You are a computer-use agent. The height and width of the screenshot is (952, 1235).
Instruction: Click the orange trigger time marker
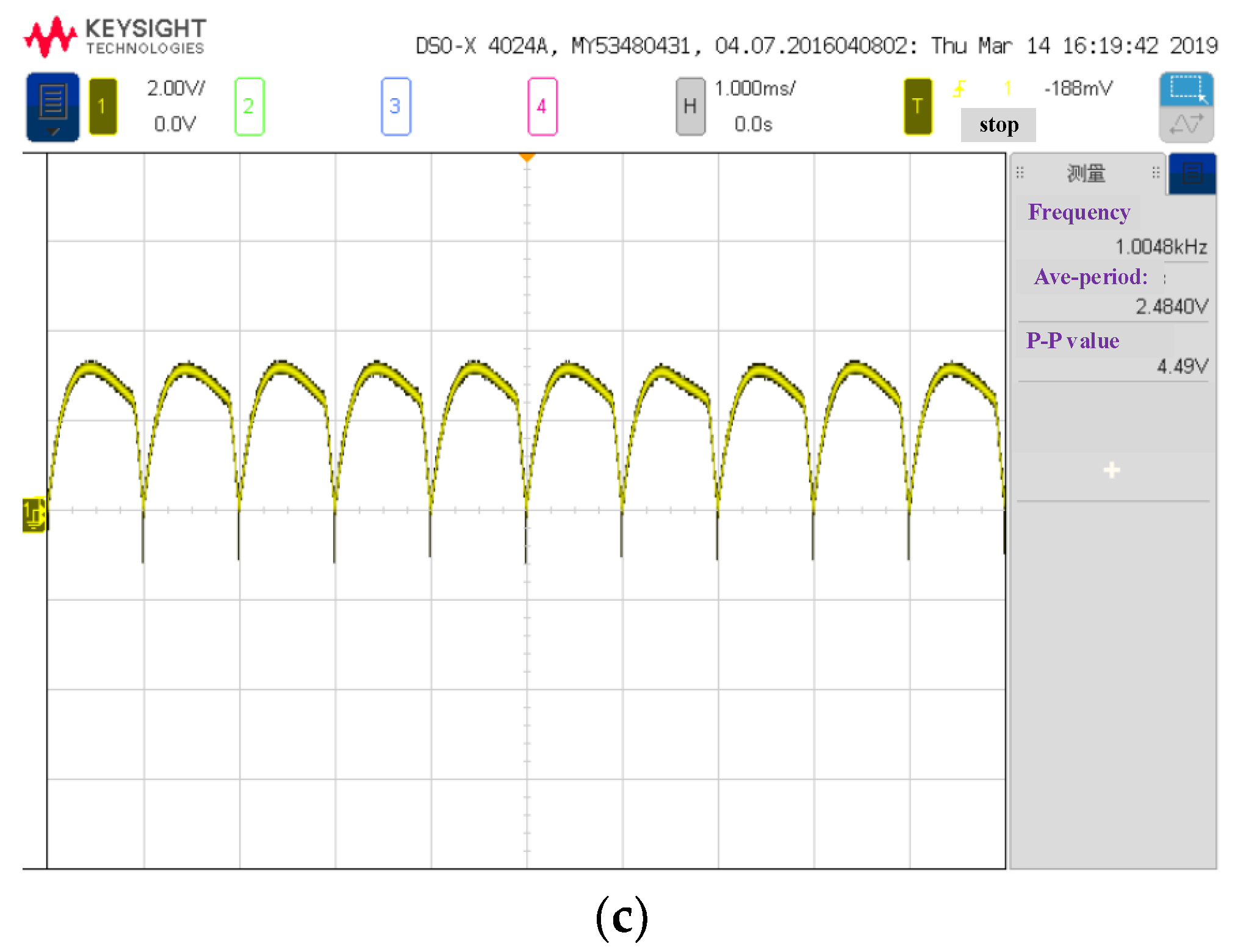(527, 158)
